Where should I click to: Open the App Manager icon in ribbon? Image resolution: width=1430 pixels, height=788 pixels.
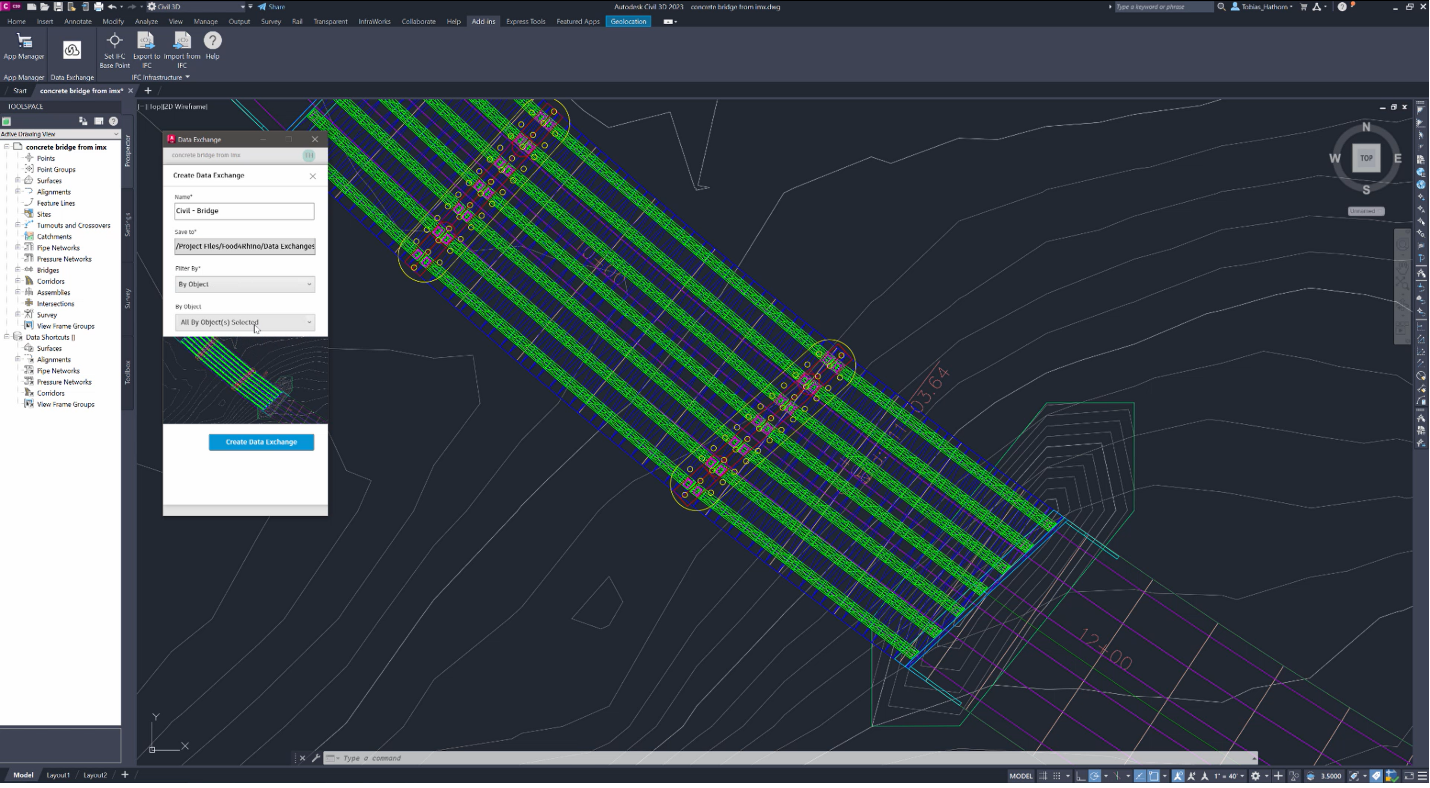(x=24, y=41)
